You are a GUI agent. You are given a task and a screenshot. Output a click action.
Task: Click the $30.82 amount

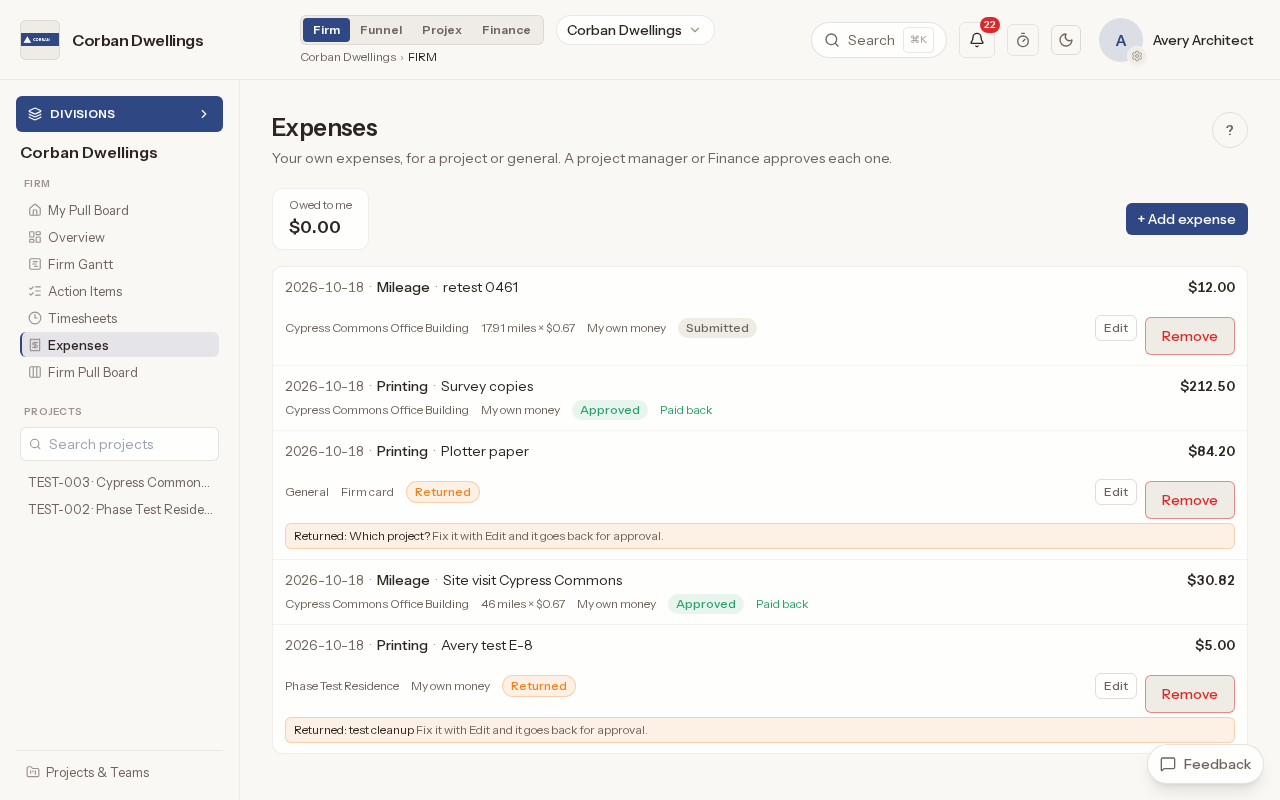click(x=1211, y=580)
